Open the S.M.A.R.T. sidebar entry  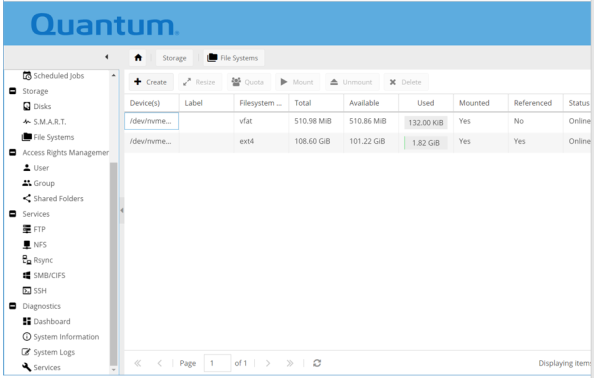(44, 122)
